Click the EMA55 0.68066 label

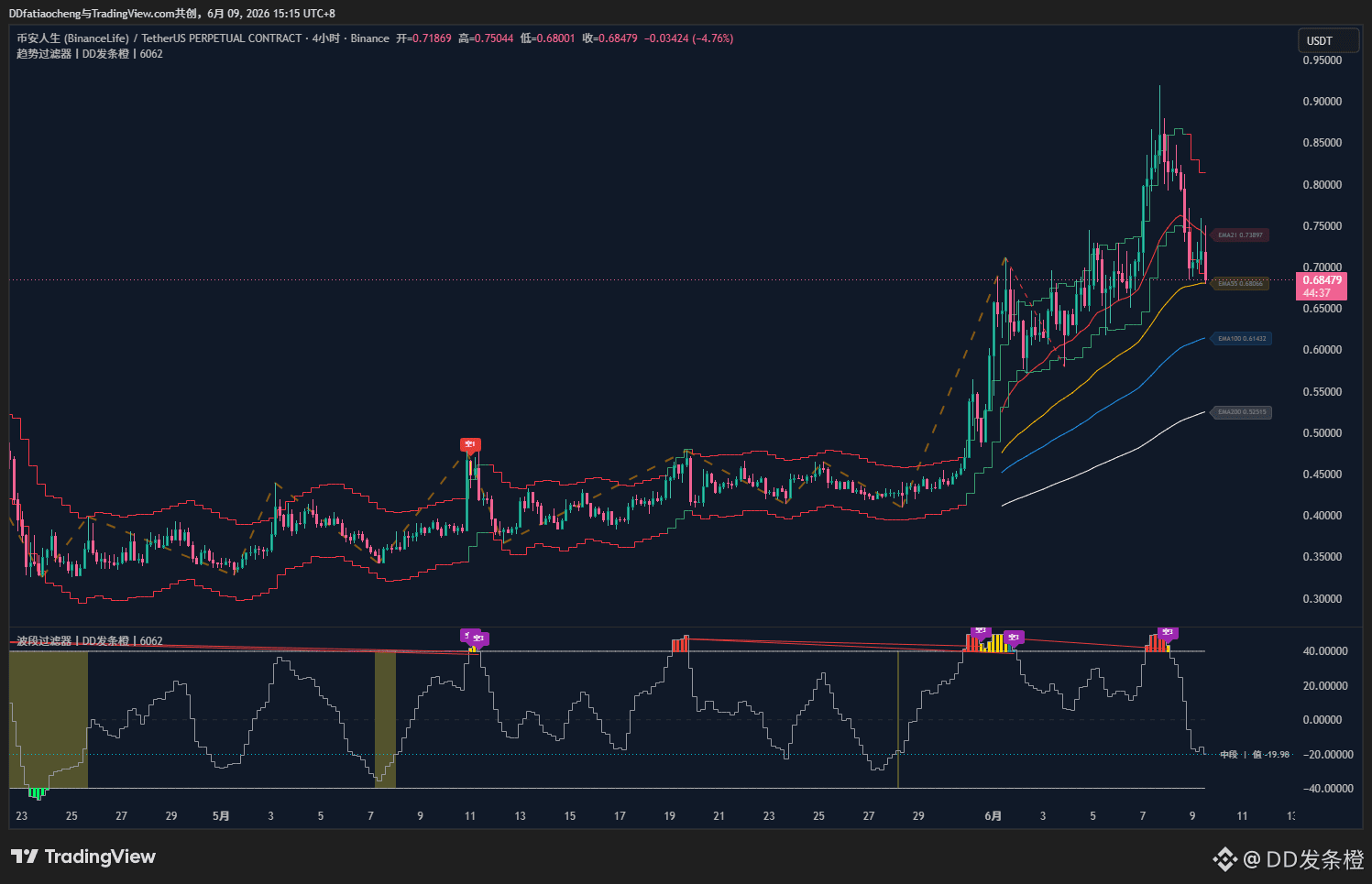click(1240, 284)
